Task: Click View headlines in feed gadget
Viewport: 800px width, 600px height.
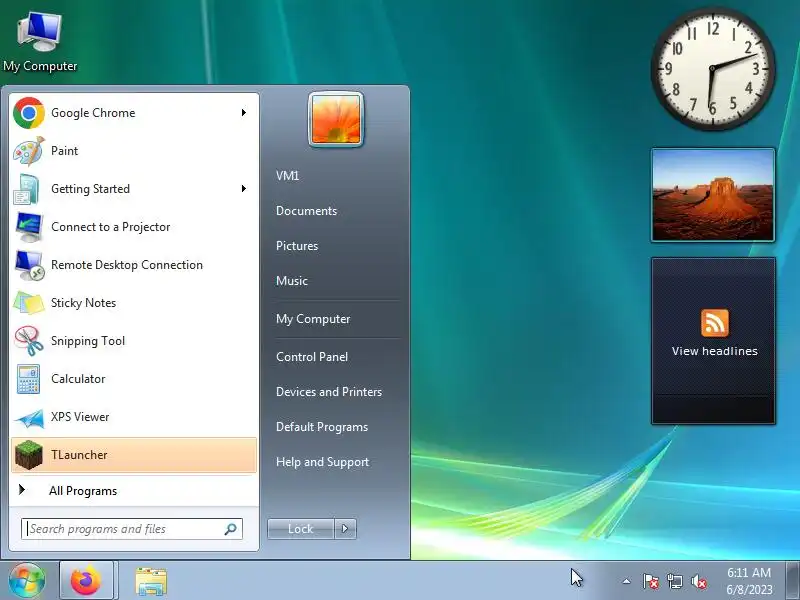Action: pyautogui.click(x=714, y=351)
